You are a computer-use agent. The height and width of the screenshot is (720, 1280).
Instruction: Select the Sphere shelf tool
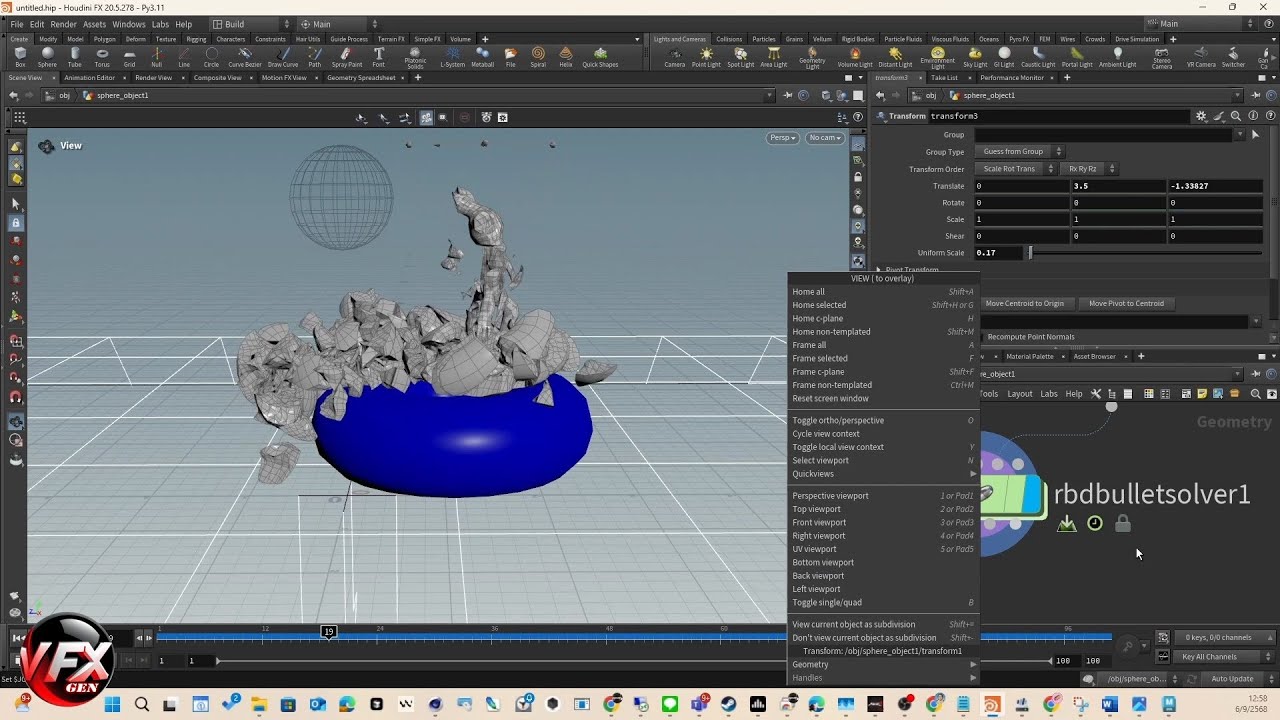pyautogui.click(x=47, y=57)
